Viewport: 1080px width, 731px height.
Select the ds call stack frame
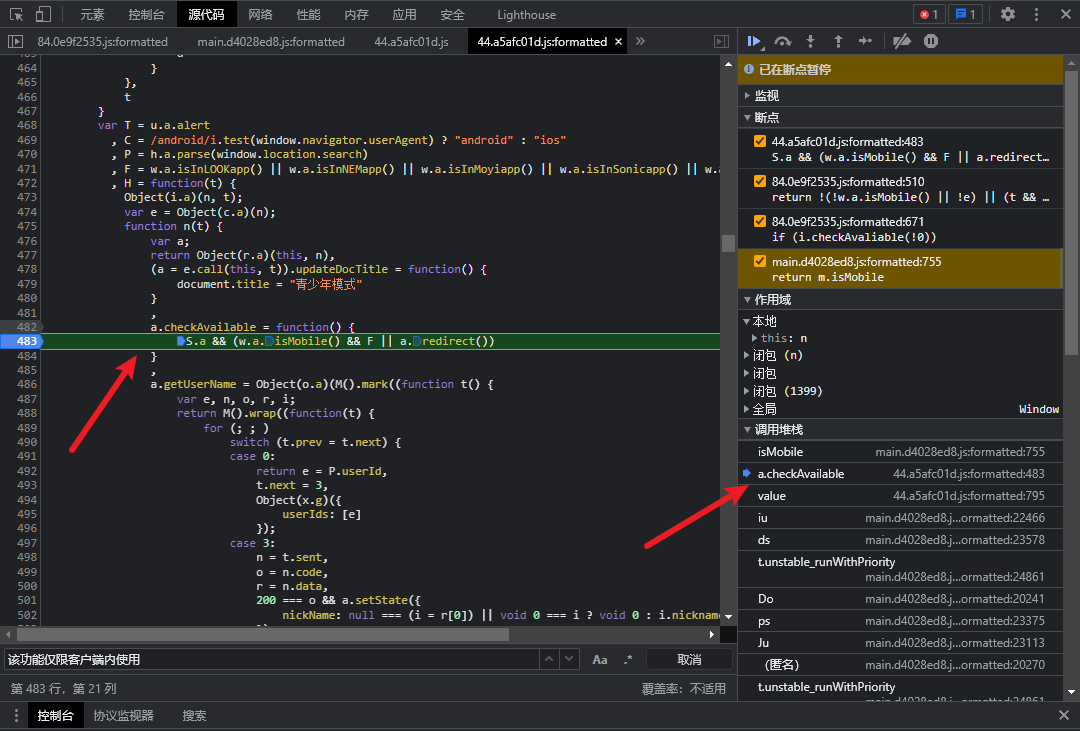click(x=900, y=540)
